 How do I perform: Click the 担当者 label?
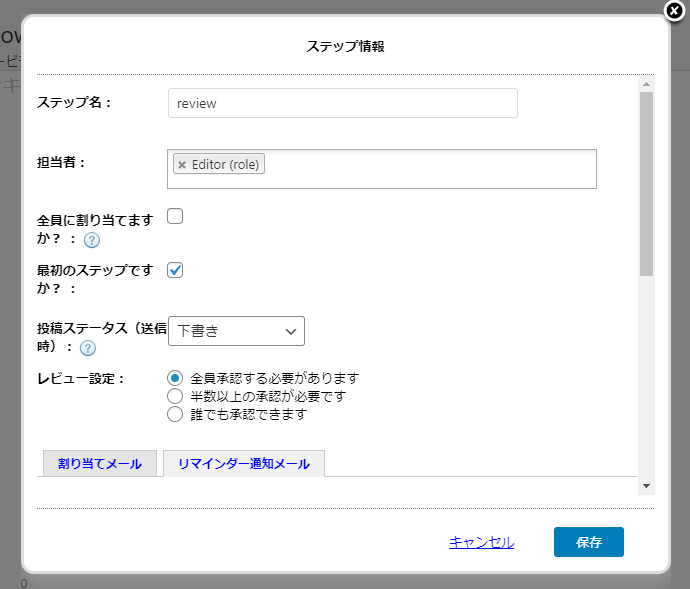tap(61, 162)
